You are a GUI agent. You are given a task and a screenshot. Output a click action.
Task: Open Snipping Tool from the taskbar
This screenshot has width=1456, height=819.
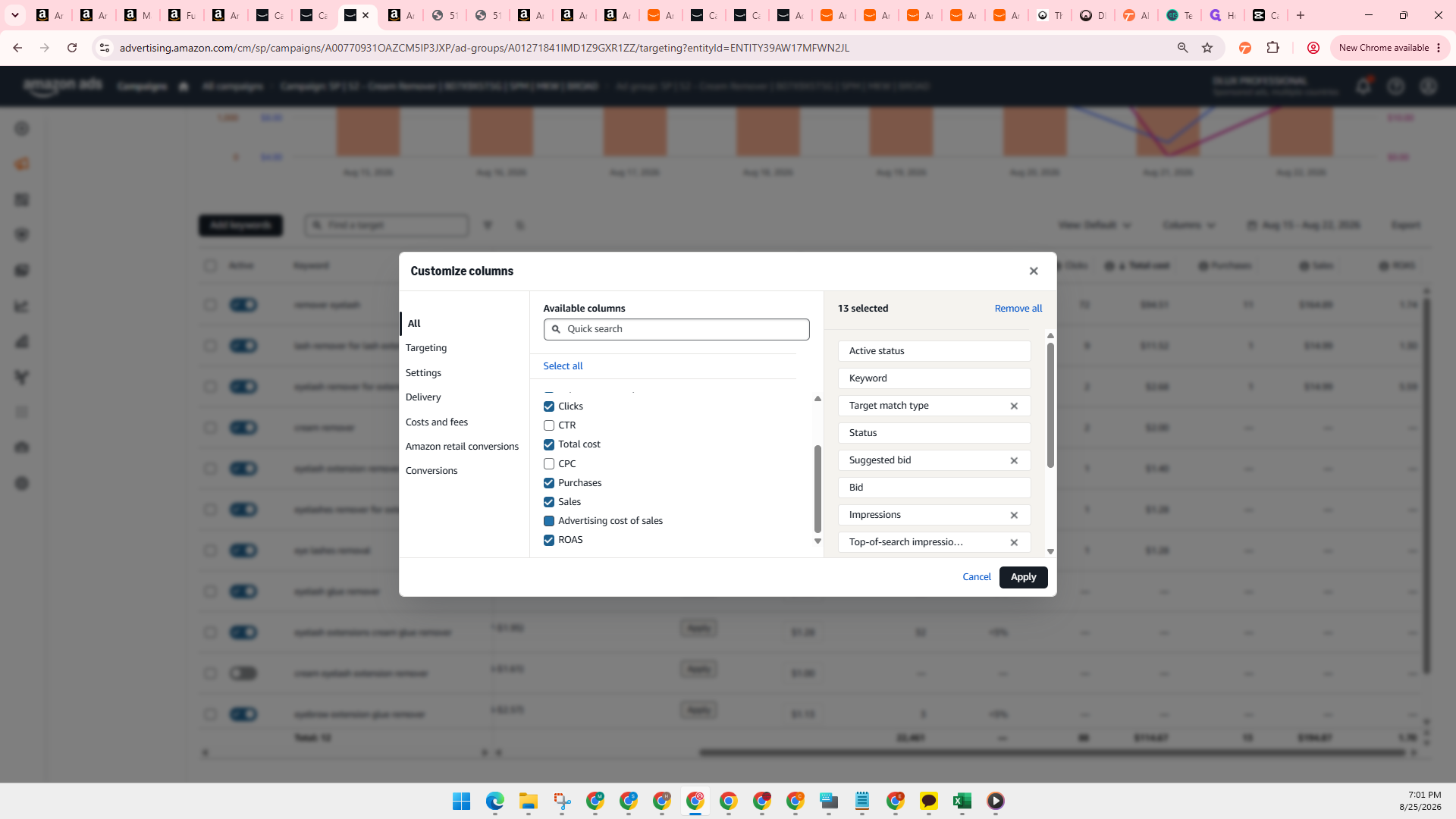click(x=562, y=801)
